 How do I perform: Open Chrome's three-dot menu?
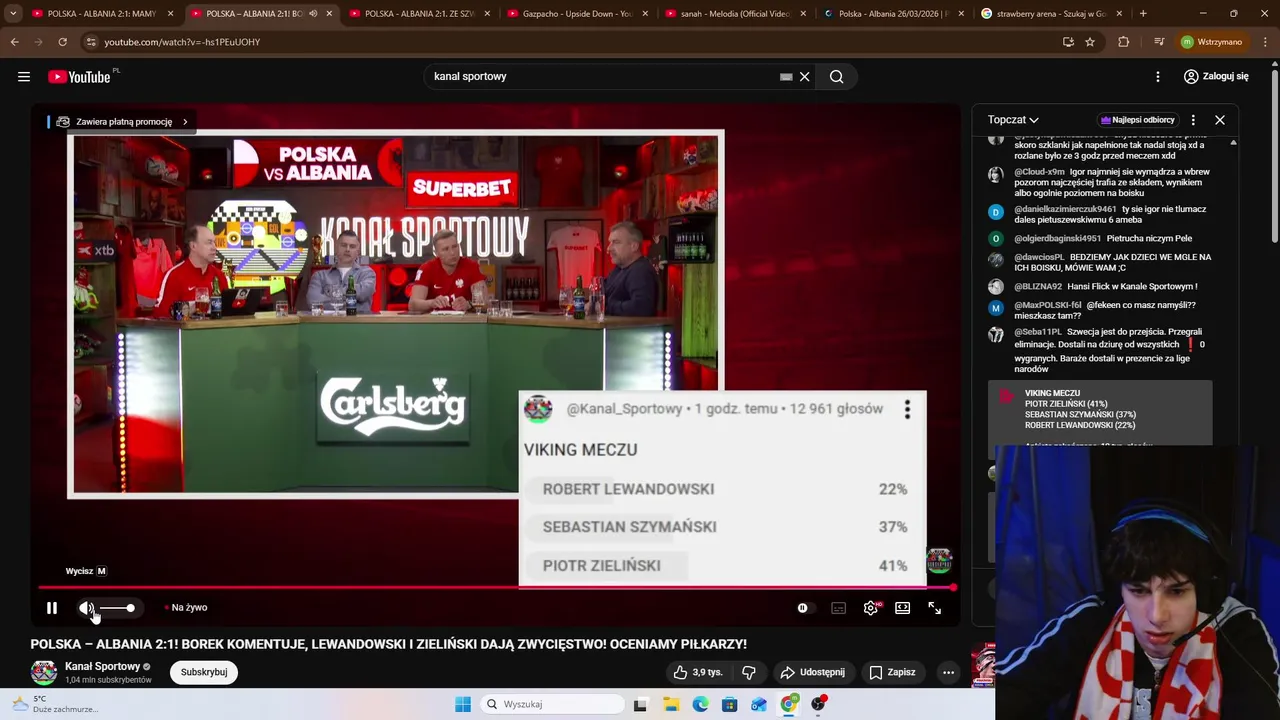pos(1265,42)
